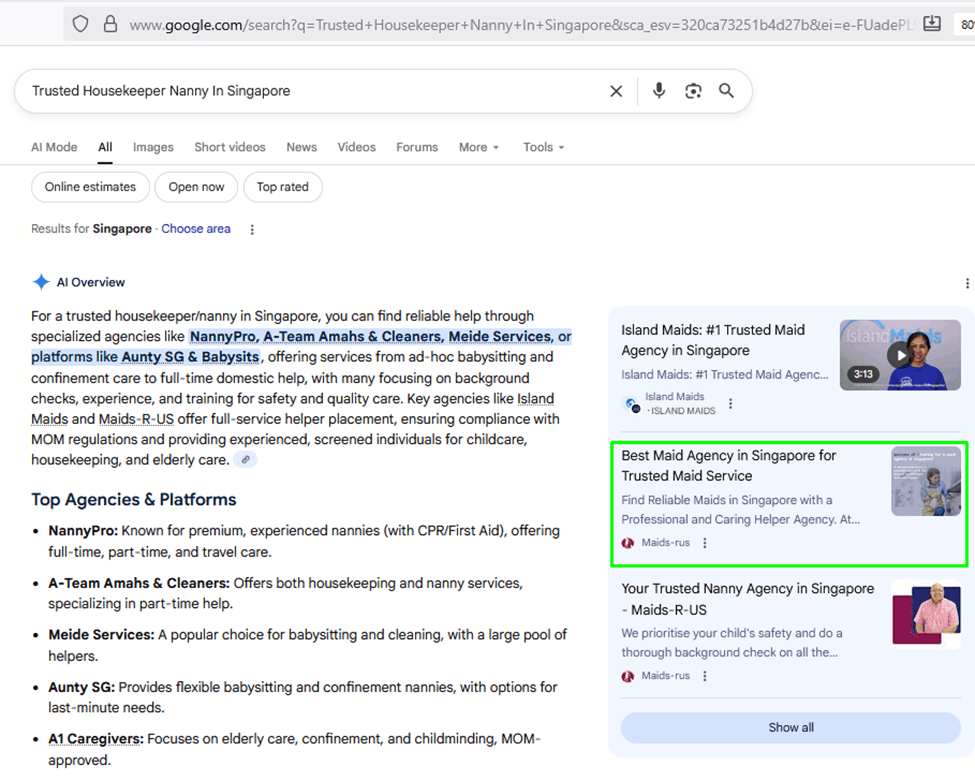Click the AI Overview source link icon
This screenshot has height=781, width=975.
pos(245,460)
